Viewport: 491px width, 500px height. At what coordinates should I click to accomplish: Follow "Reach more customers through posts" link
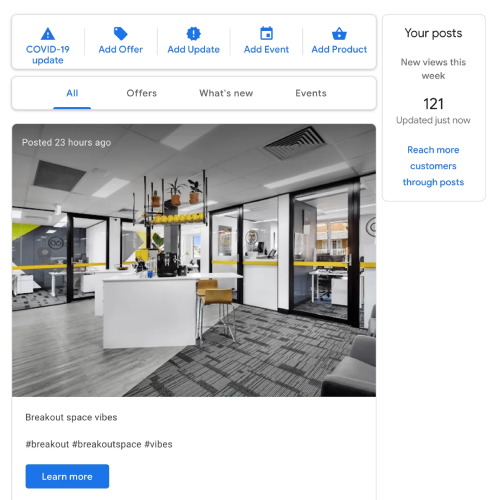[x=433, y=166]
